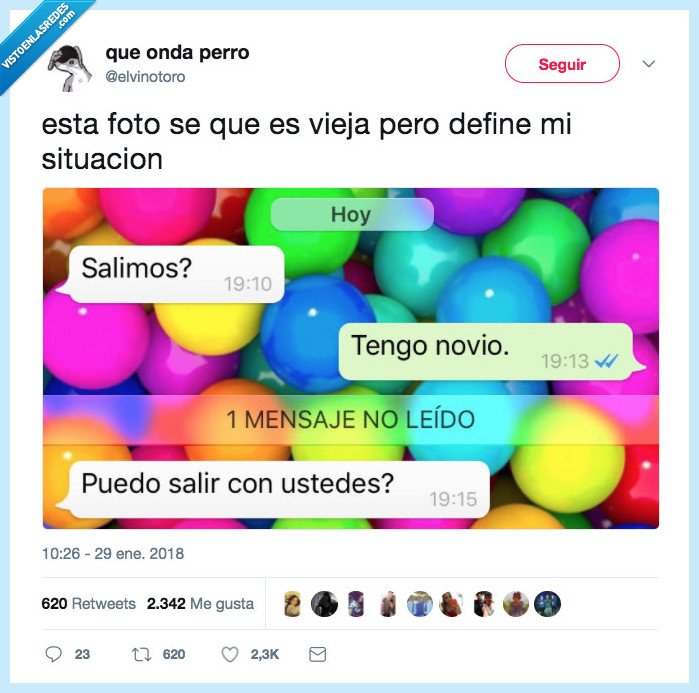Click the 2,3K likes count

pos(264,654)
